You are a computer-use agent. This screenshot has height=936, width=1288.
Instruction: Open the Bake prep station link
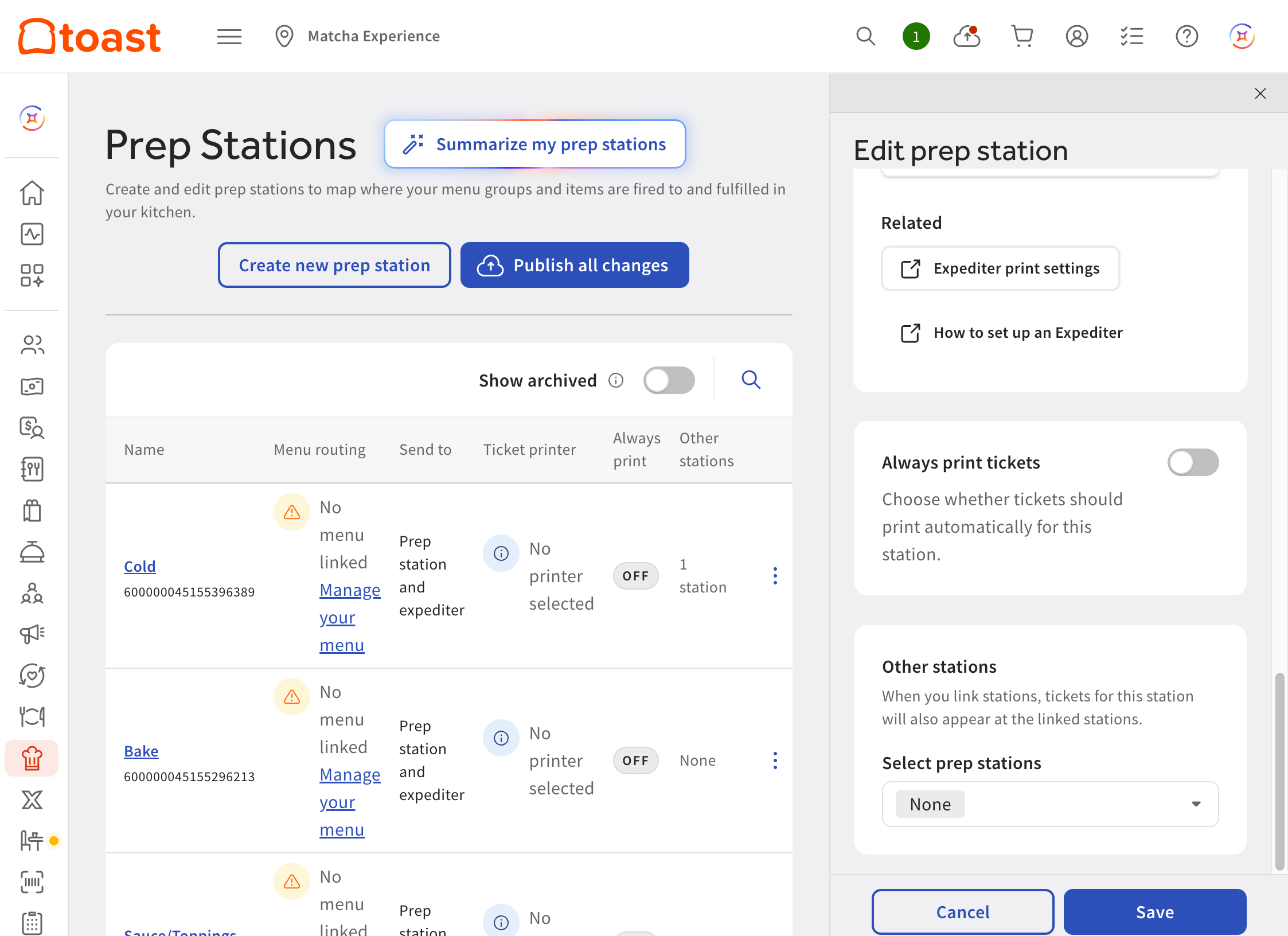pyautogui.click(x=141, y=751)
